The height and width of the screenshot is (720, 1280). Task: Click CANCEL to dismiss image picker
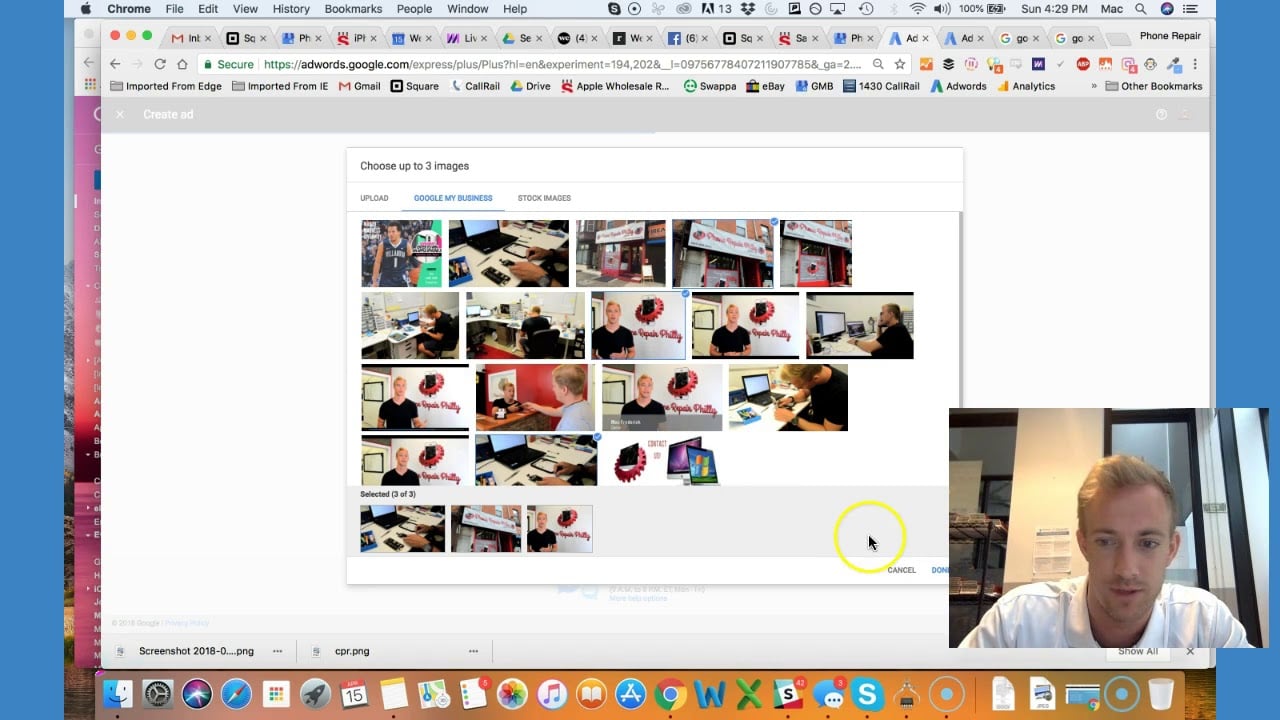point(901,569)
